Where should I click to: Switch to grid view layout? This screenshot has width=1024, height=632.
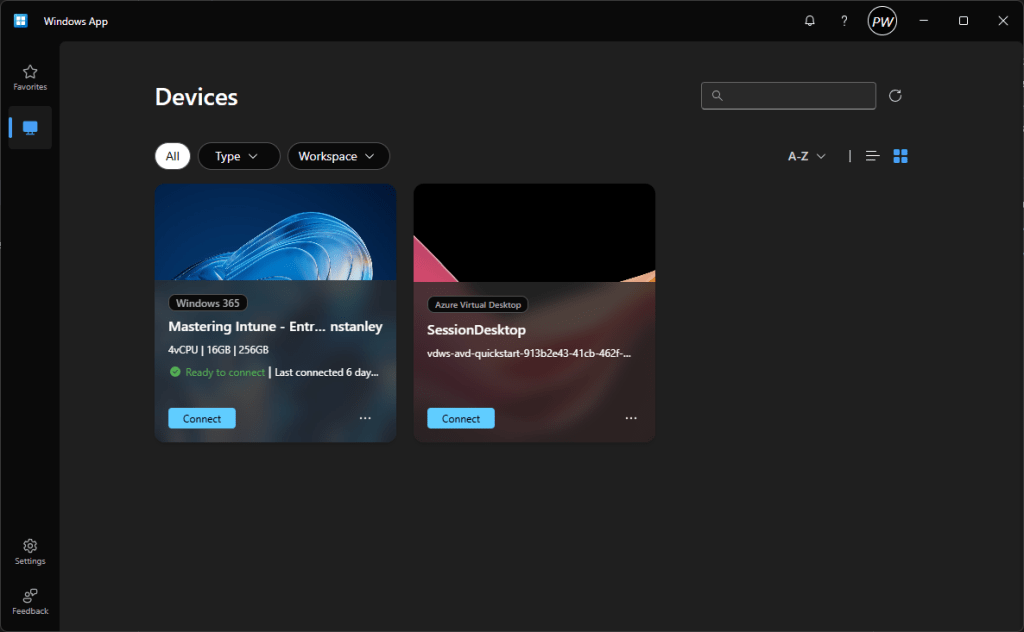pyautogui.click(x=900, y=156)
